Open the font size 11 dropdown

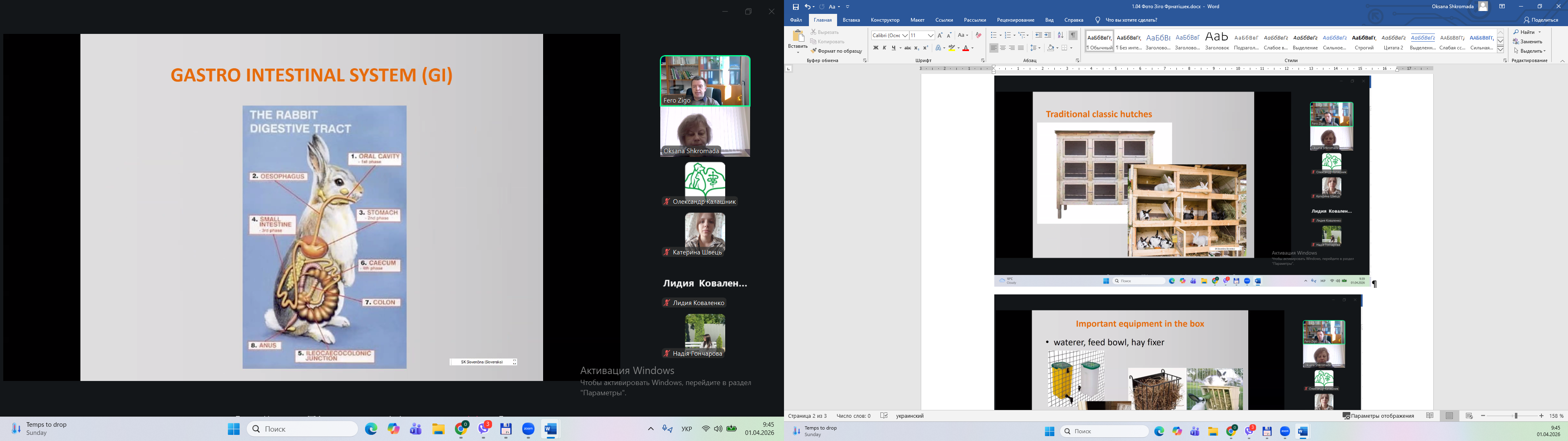[x=931, y=36]
